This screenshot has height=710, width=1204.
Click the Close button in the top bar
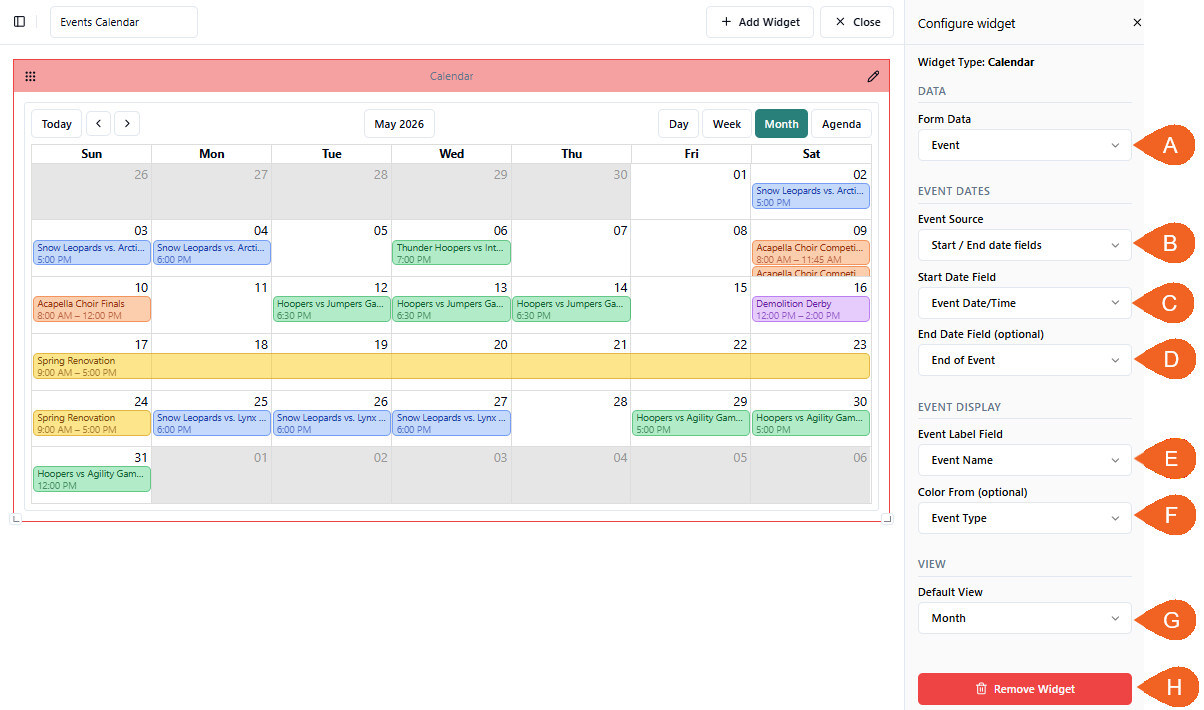click(x=857, y=22)
